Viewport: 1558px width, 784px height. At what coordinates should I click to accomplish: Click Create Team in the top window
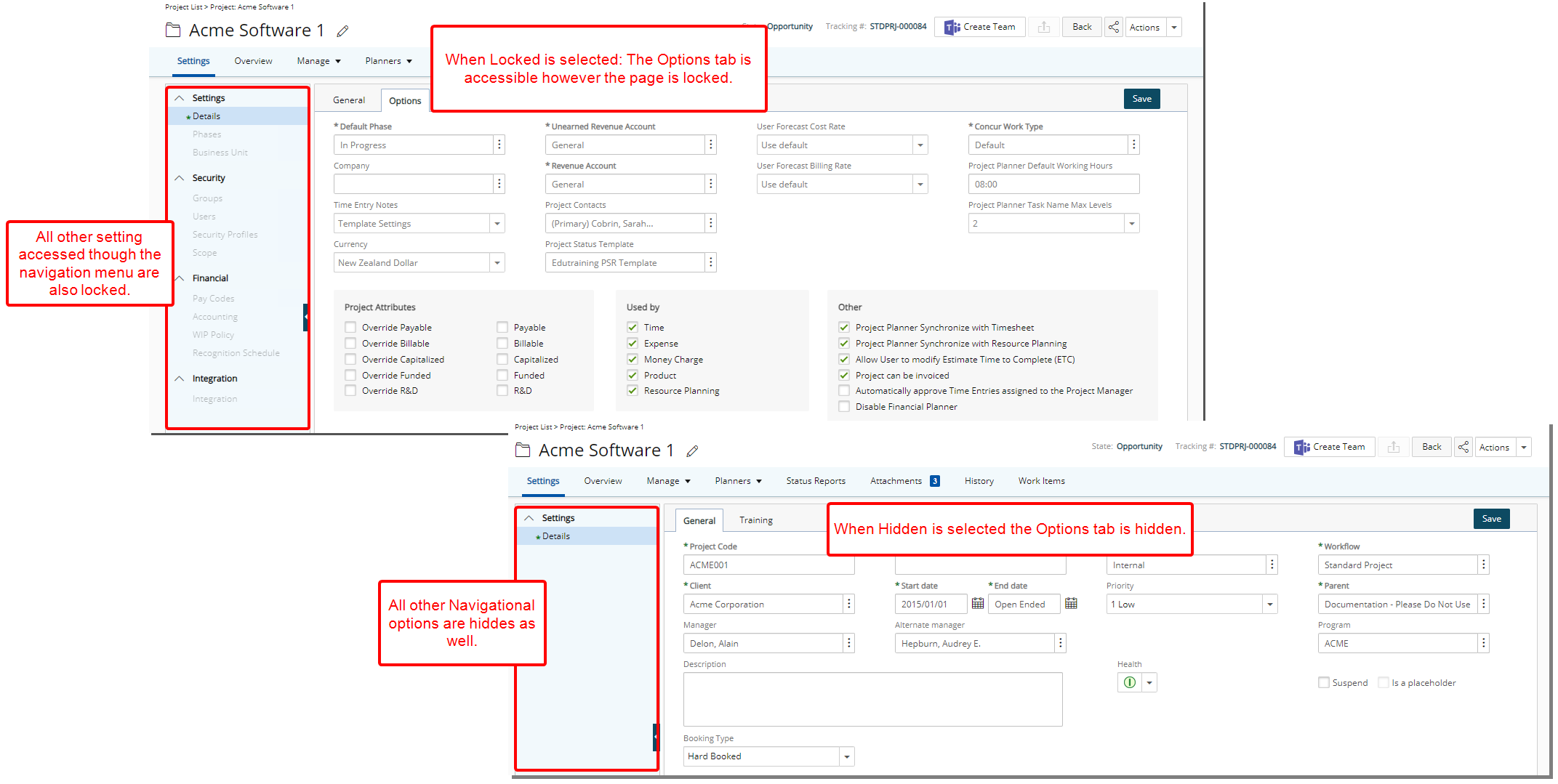980,27
